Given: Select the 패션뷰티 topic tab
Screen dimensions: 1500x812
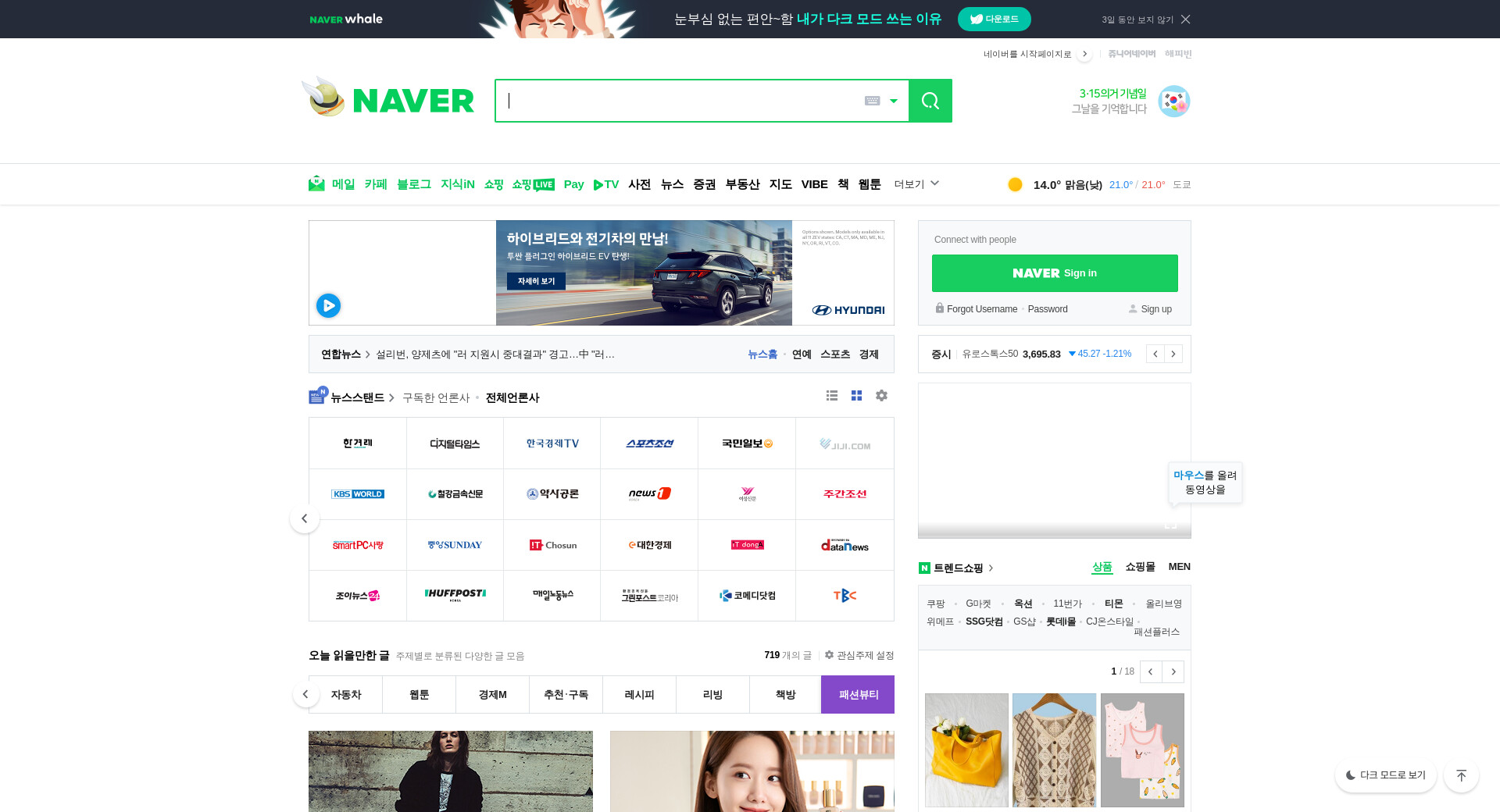Looking at the screenshot, I should coord(858,695).
